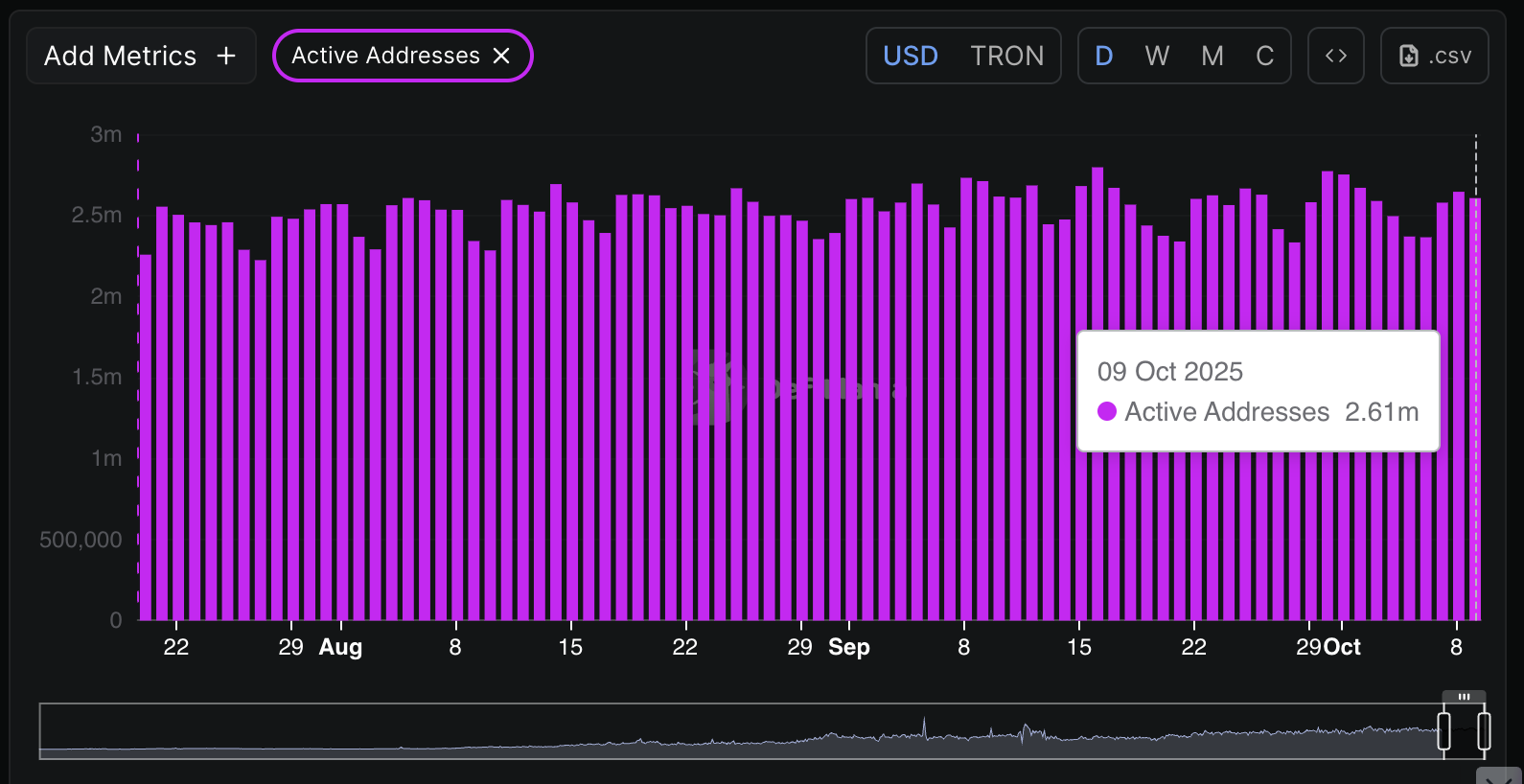Click the plus icon beside Add Metrics
Screen dimensions: 1524x784
pos(226,57)
